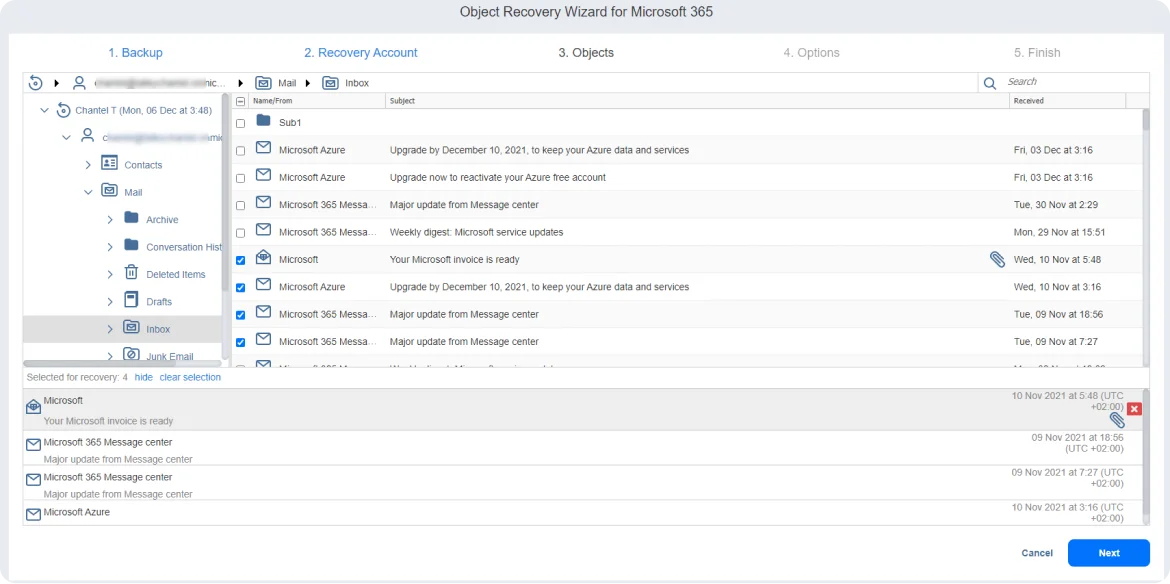
Task: Toggle the select-all checkbox in header
Action: point(240,101)
